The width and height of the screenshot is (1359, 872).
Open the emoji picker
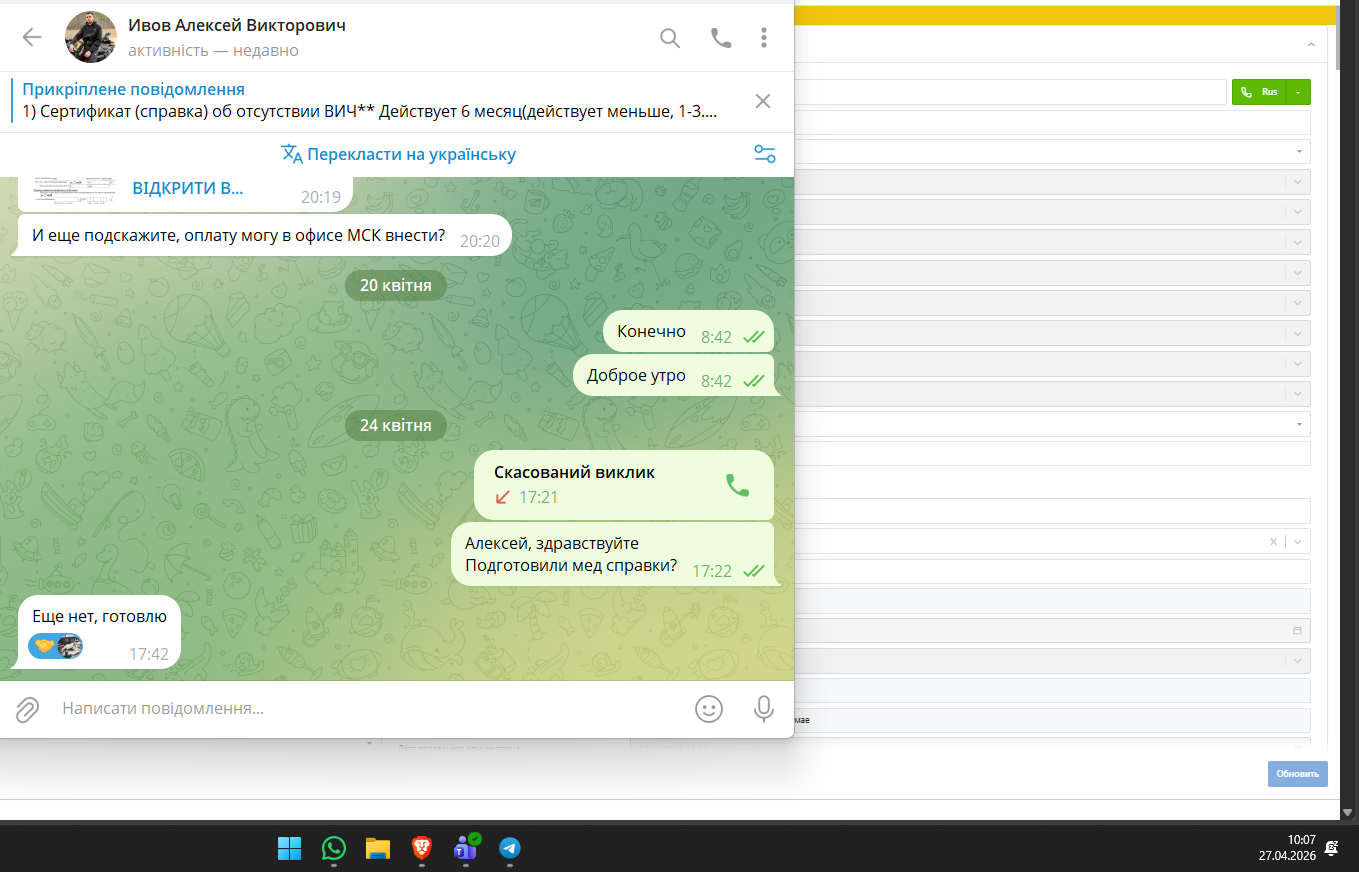click(709, 709)
